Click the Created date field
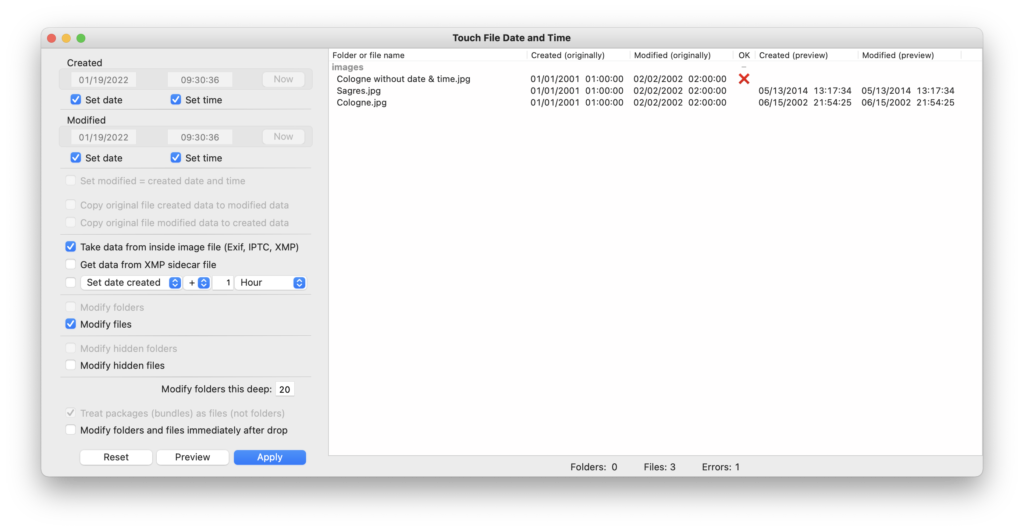The width and height of the screenshot is (1024, 531). click(x=104, y=80)
